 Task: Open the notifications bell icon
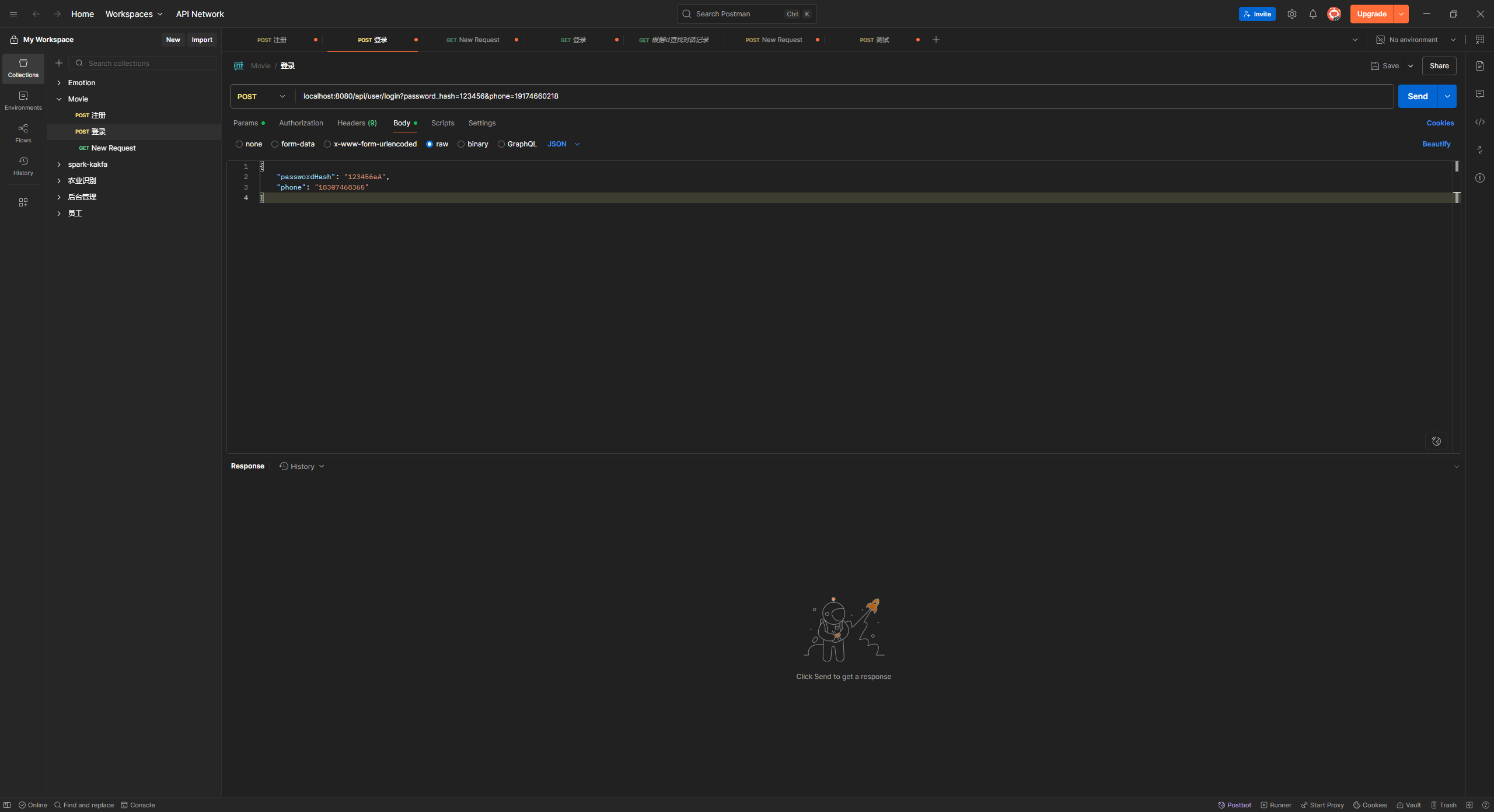coord(1313,14)
